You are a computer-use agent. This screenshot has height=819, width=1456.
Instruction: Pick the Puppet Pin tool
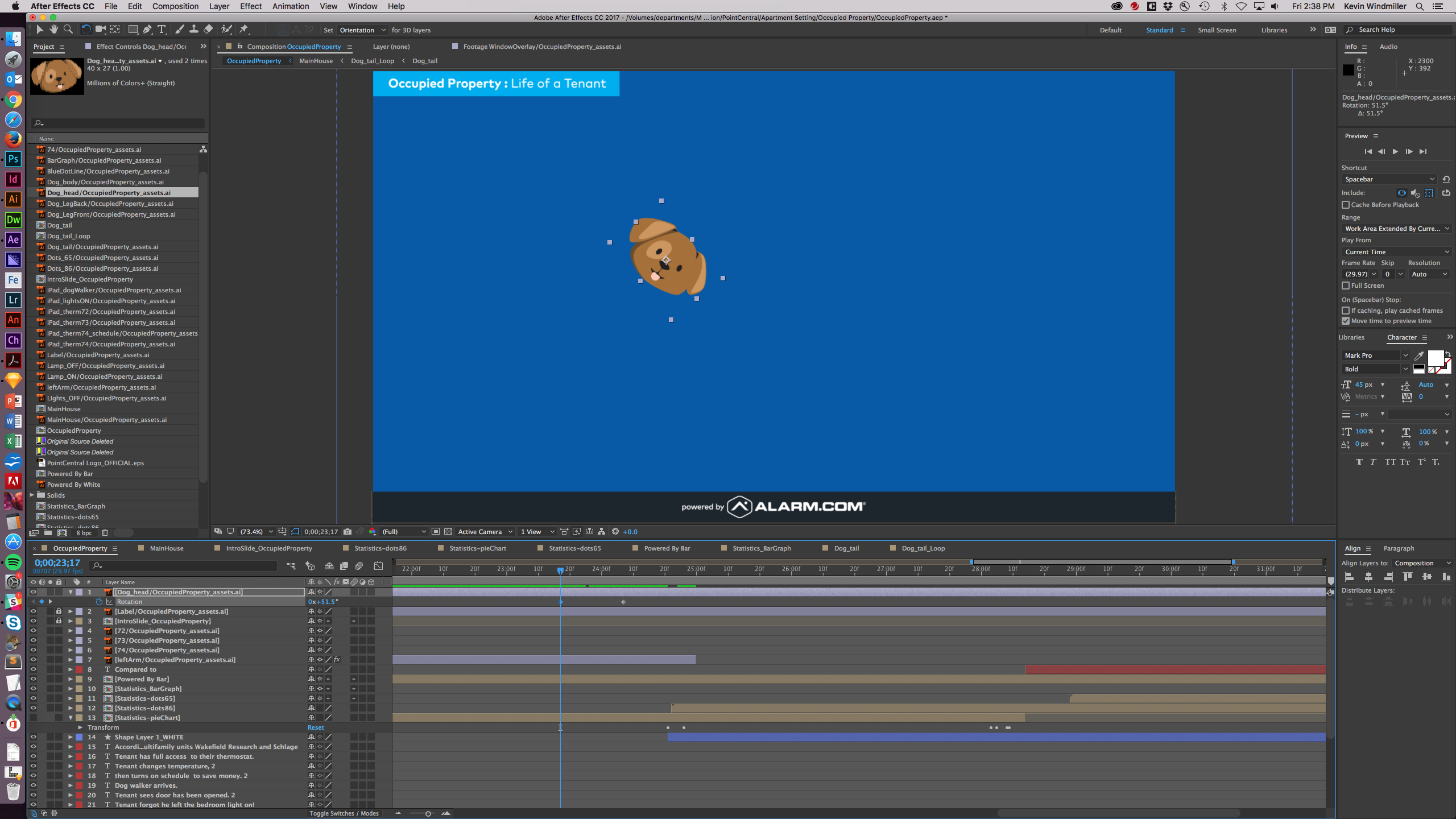point(245,30)
